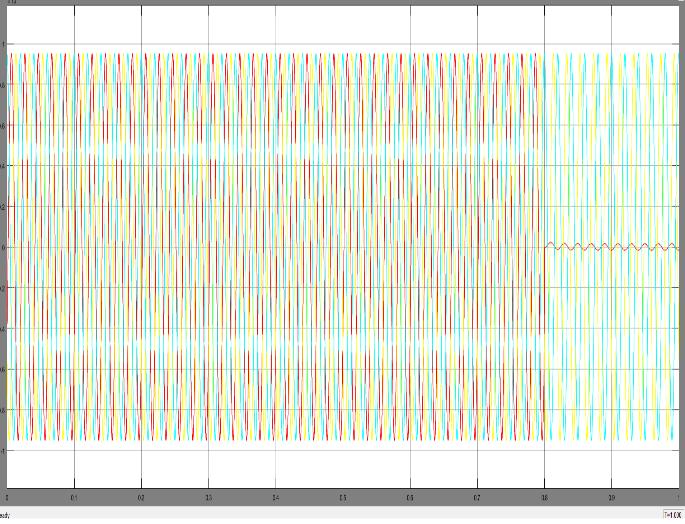Image resolution: width=685 pixels, height=524 pixels.
Task: Click the -1 label on the vertical axis
Action: coord(3,451)
